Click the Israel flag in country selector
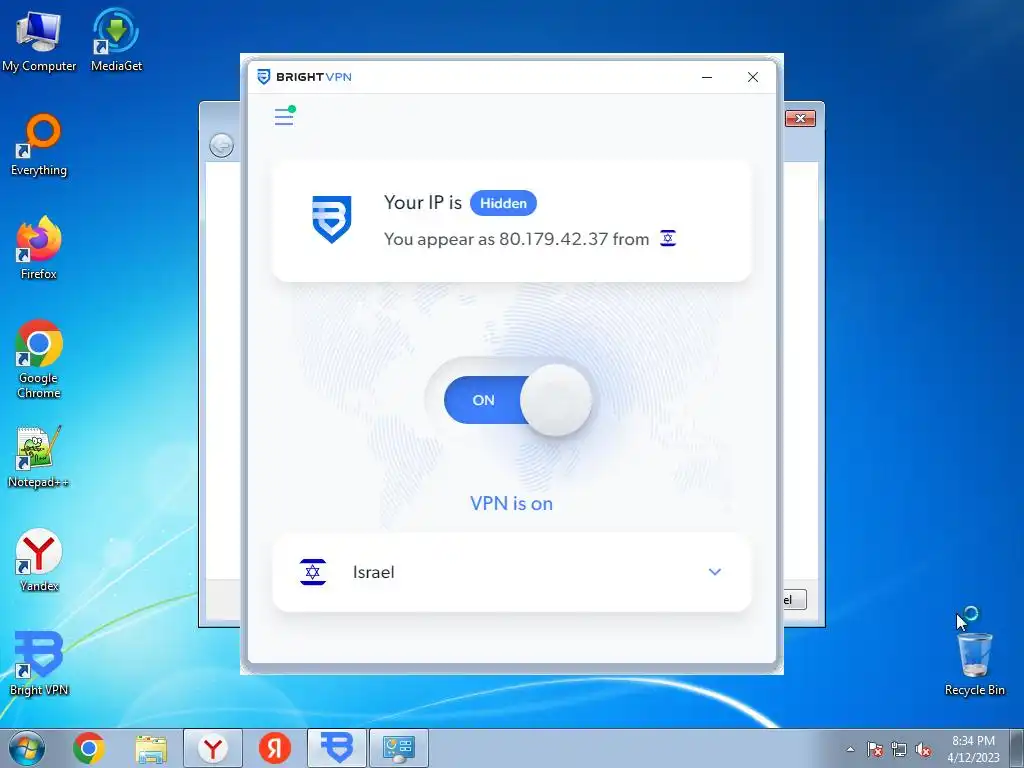The image size is (1024, 768). (x=313, y=572)
